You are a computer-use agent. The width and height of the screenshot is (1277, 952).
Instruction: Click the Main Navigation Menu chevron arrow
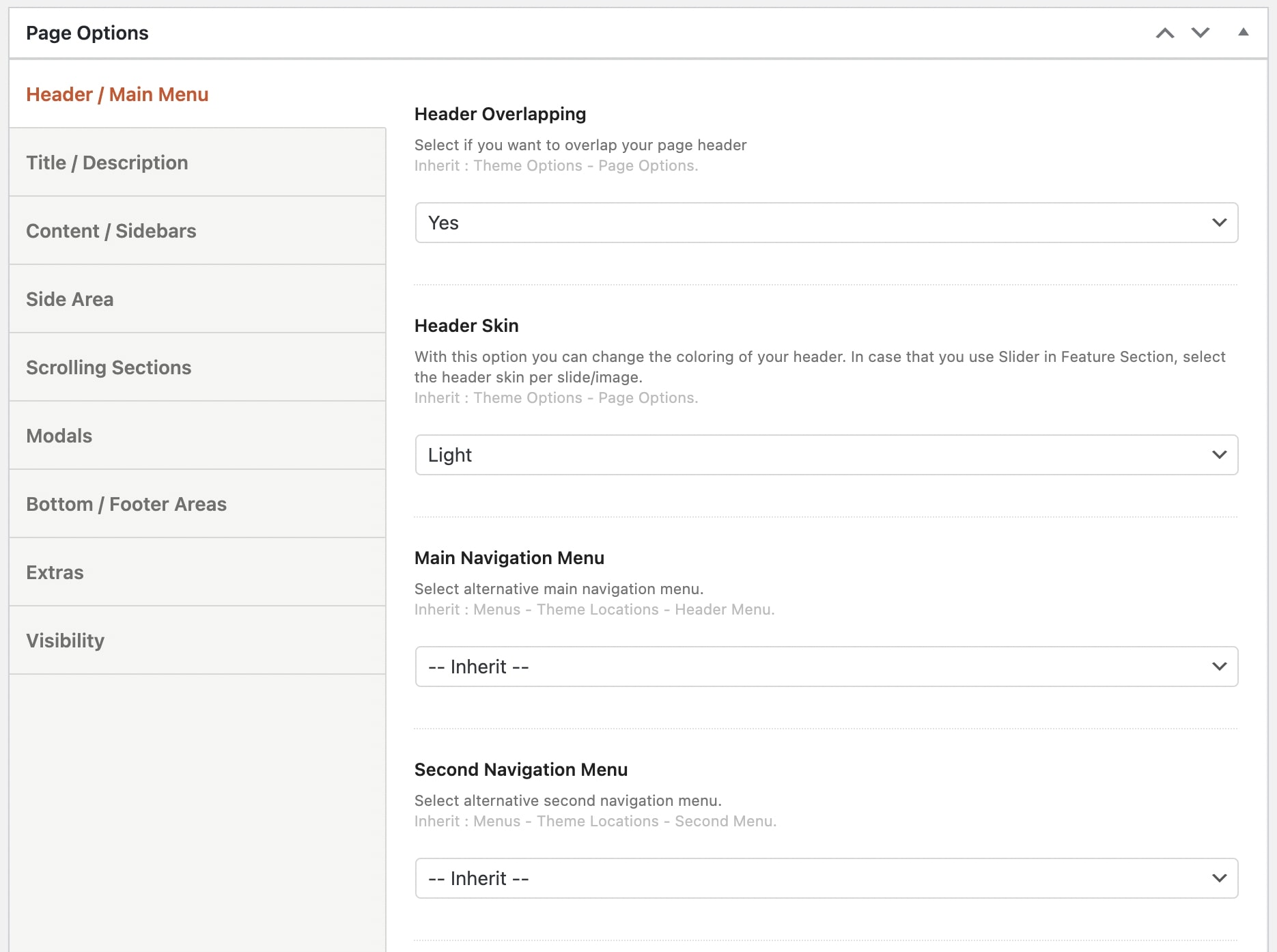point(1219,667)
